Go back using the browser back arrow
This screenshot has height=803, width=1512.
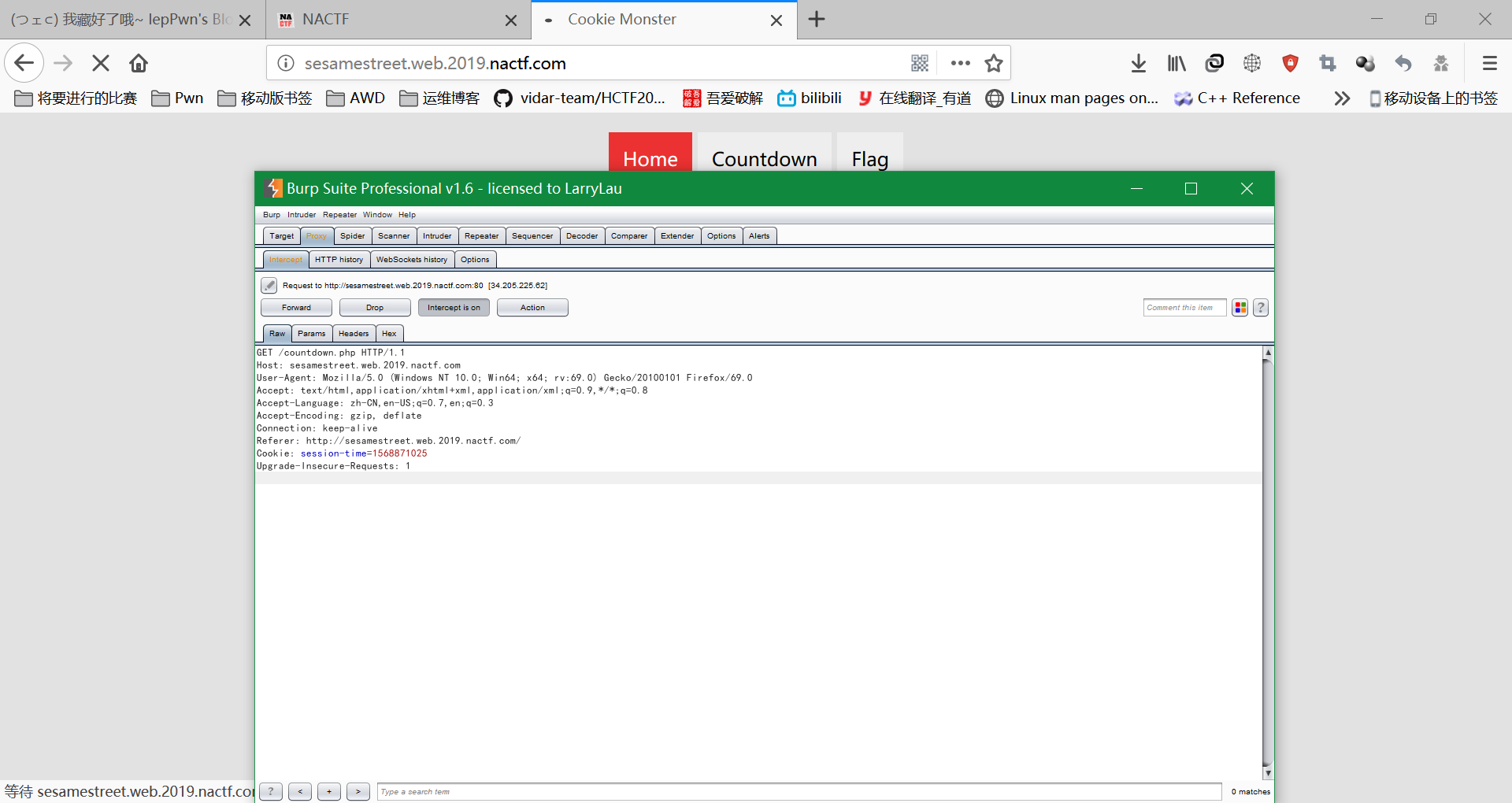[x=24, y=63]
